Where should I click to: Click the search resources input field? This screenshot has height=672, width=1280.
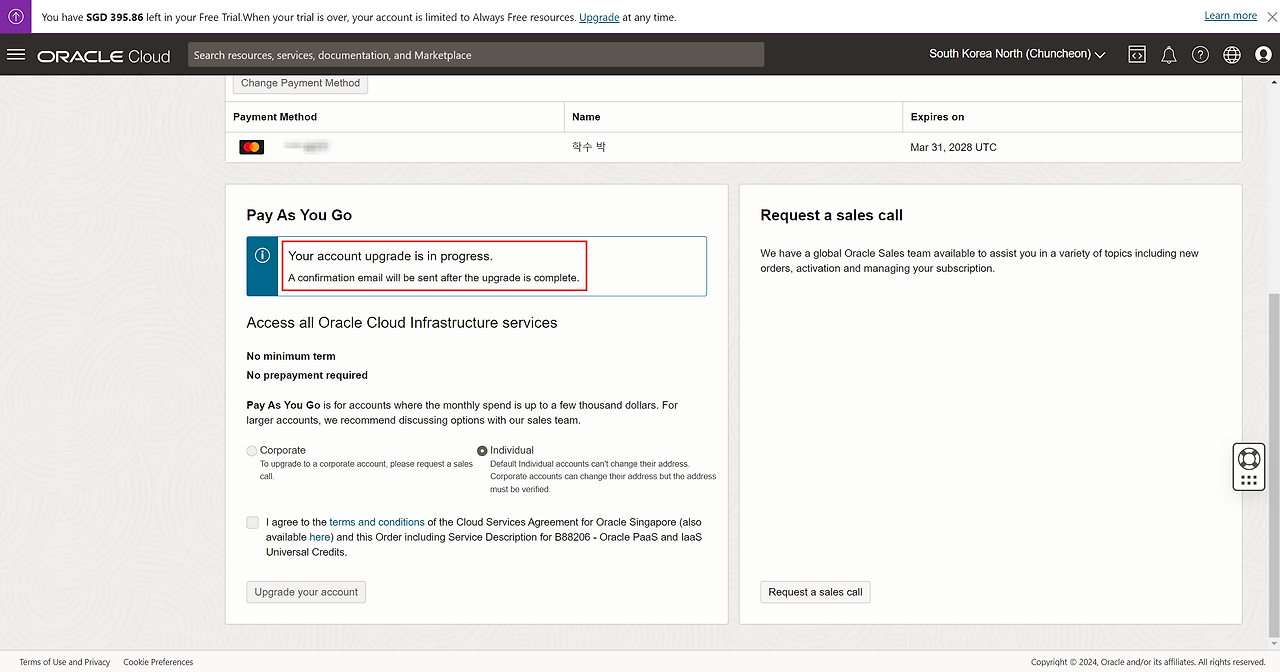click(476, 55)
